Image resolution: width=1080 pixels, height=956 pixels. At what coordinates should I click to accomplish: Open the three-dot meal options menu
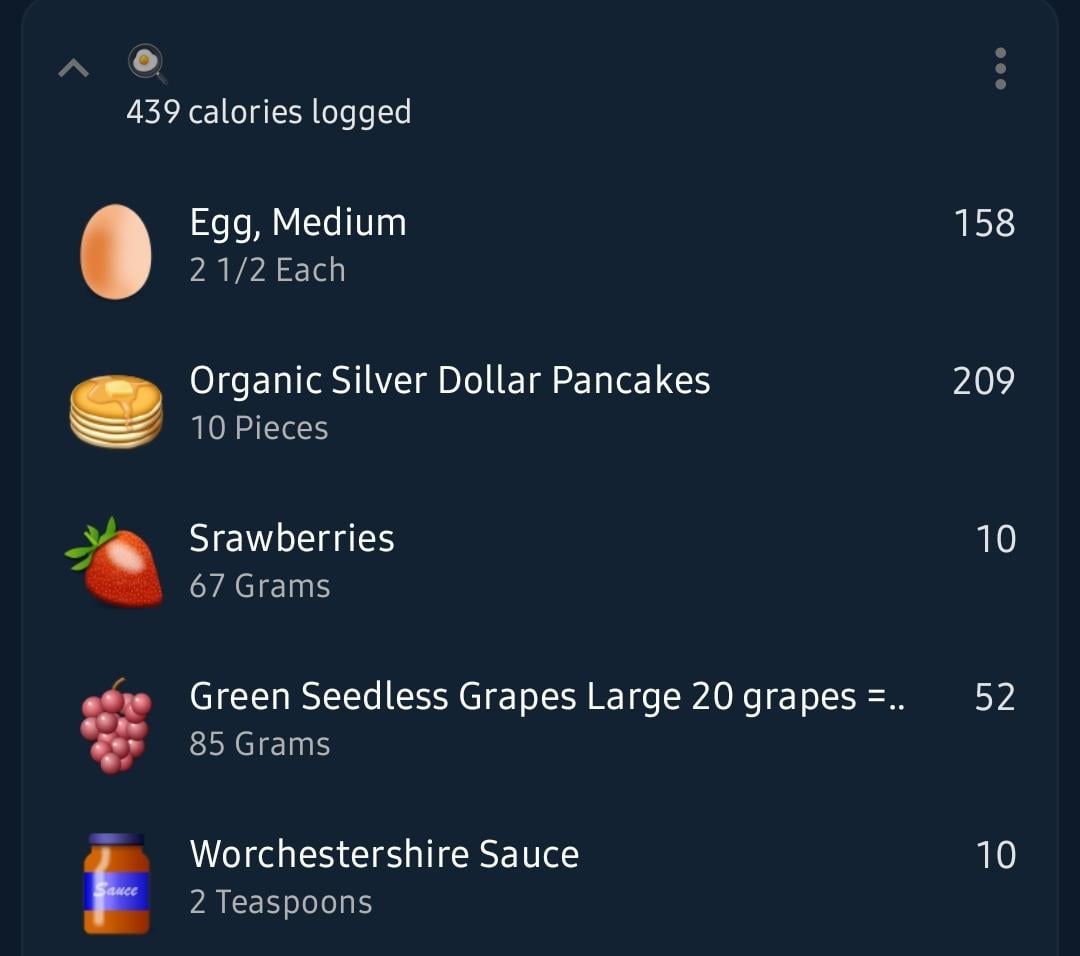1000,68
